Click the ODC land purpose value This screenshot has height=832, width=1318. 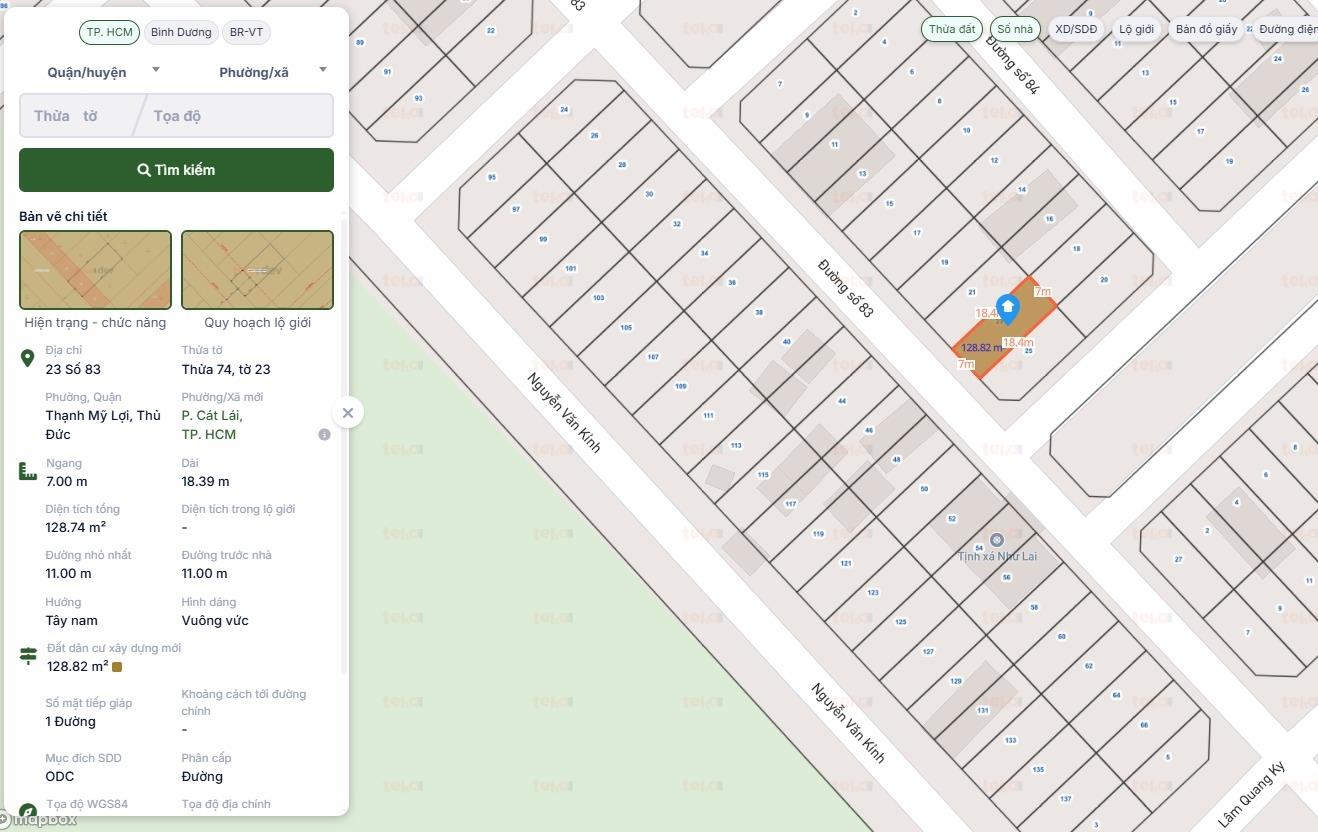pyautogui.click(x=59, y=776)
